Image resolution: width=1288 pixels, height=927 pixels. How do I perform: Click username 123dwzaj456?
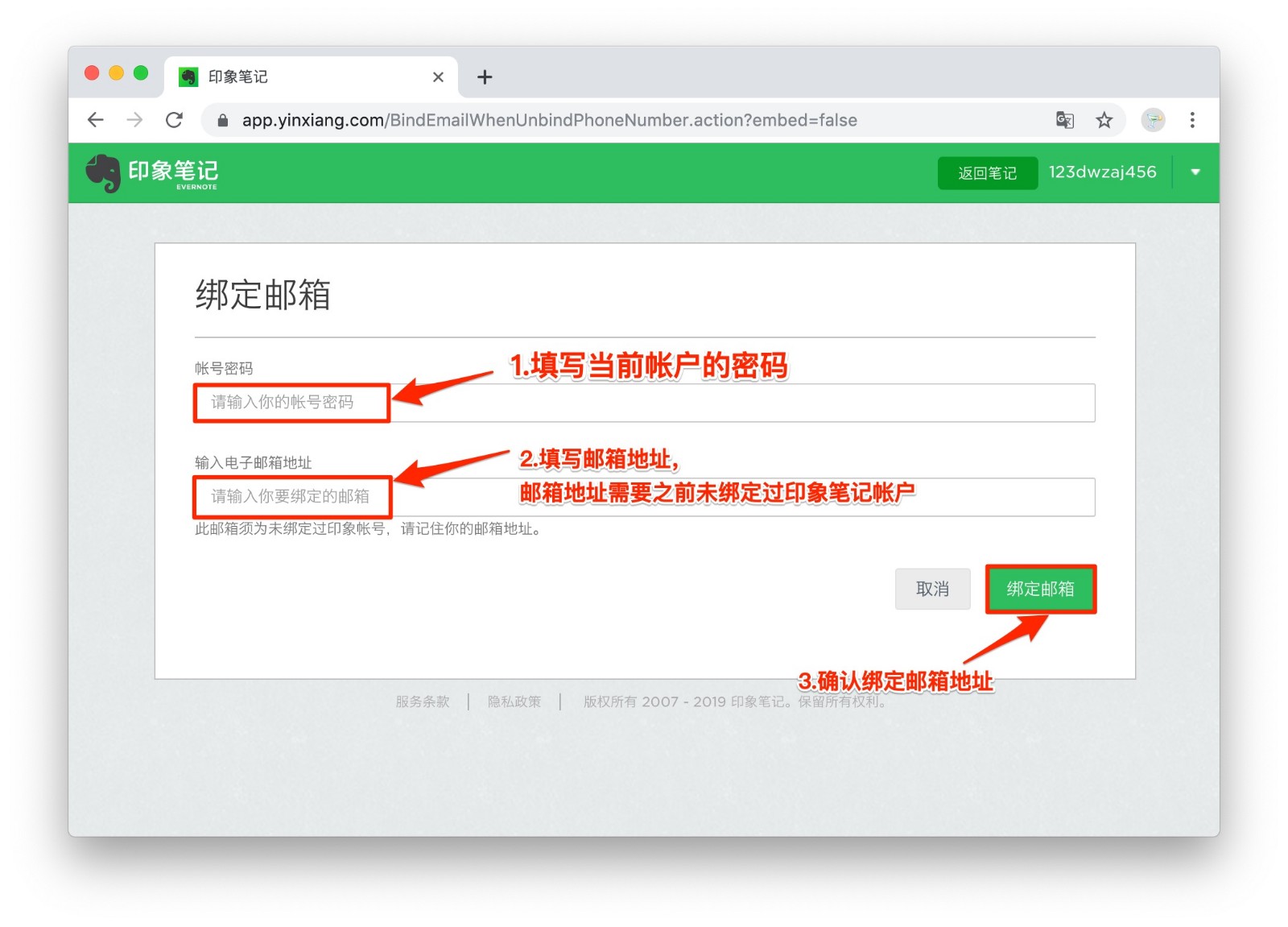click(1102, 172)
